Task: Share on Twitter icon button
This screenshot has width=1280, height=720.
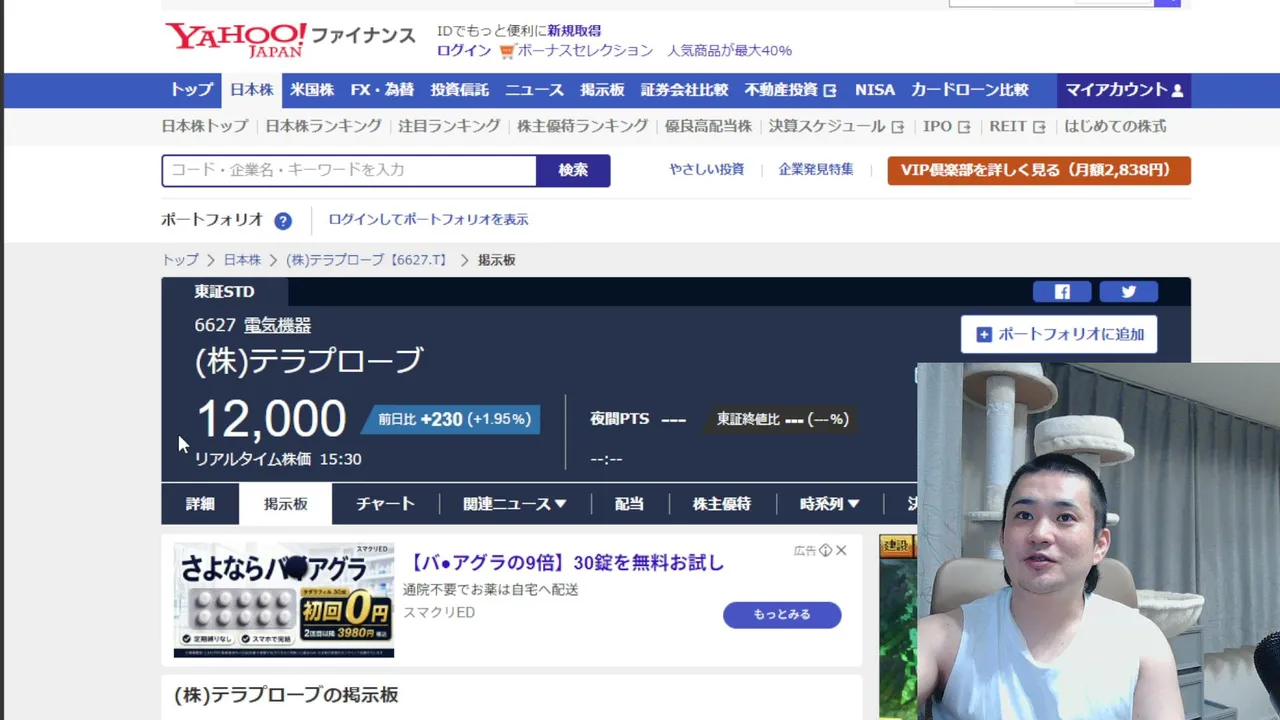Action: 1128,292
